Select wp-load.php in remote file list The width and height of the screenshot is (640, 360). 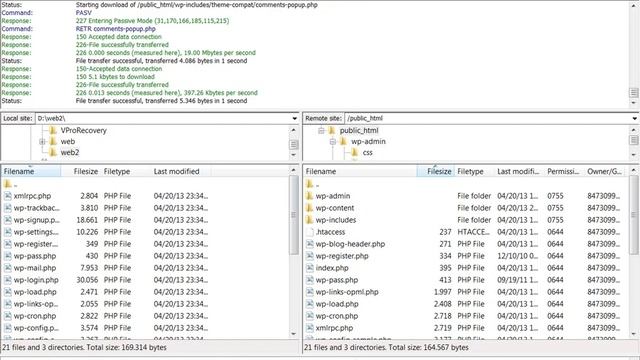337,304
